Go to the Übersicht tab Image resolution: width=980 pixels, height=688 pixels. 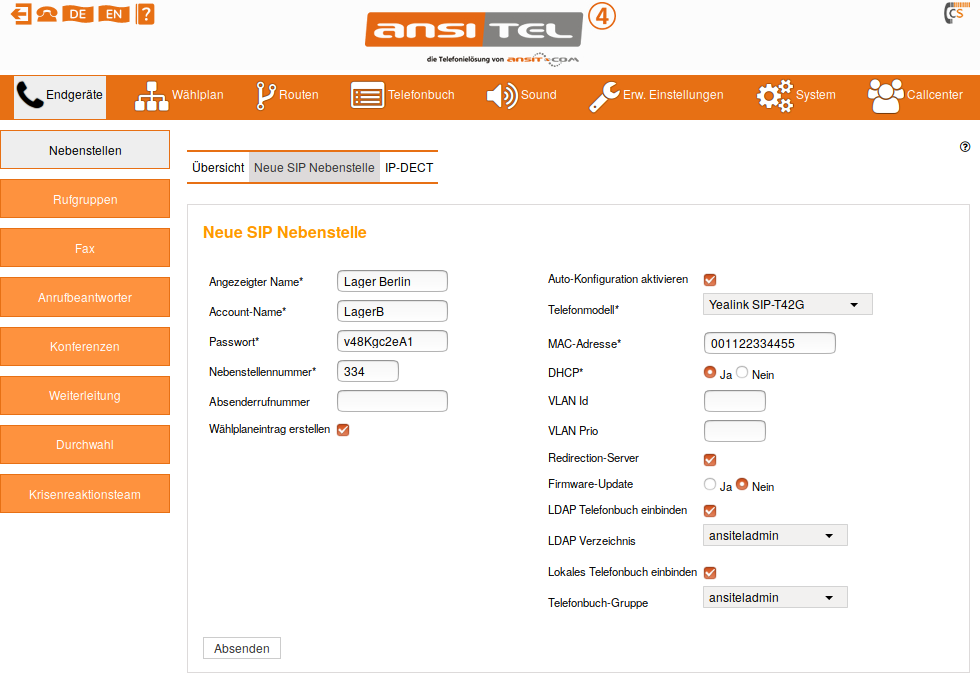(x=218, y=168)
